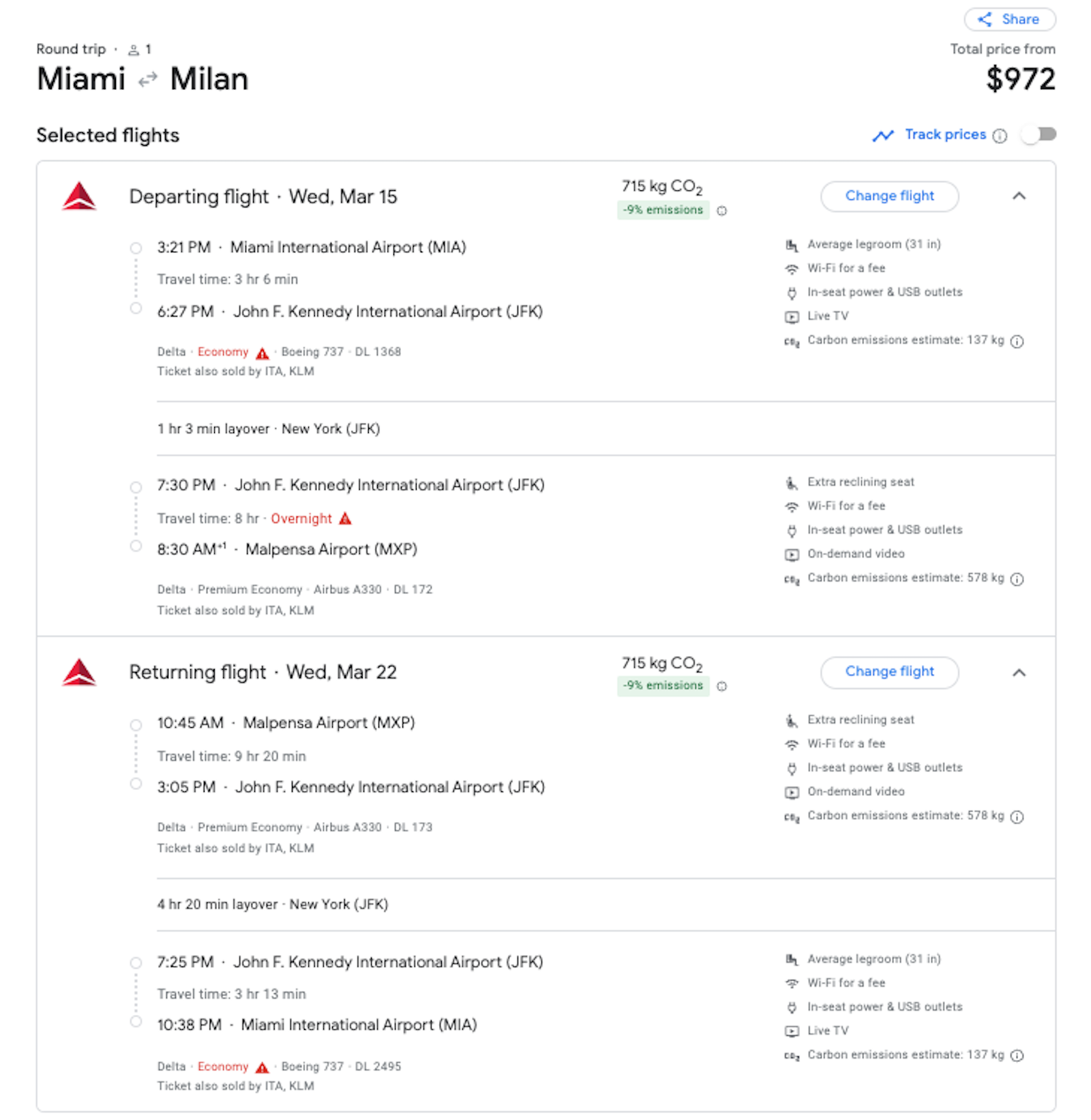Viewport: 1091px width, 1120px height.
Task: Change flight for the departing Mar 15 flight
Action: coord(890,196)
